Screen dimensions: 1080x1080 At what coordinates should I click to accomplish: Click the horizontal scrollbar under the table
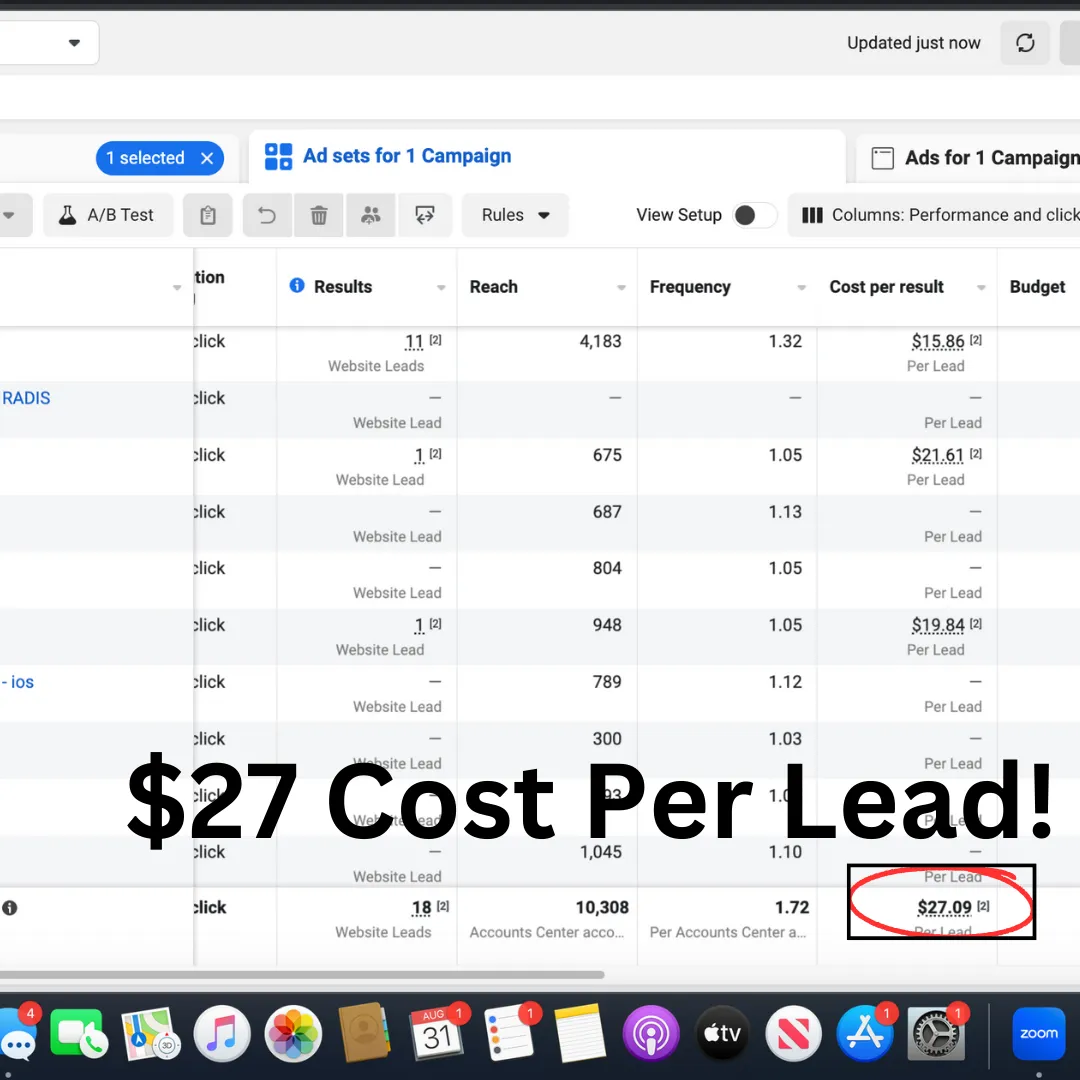click(x=302, y=975)
